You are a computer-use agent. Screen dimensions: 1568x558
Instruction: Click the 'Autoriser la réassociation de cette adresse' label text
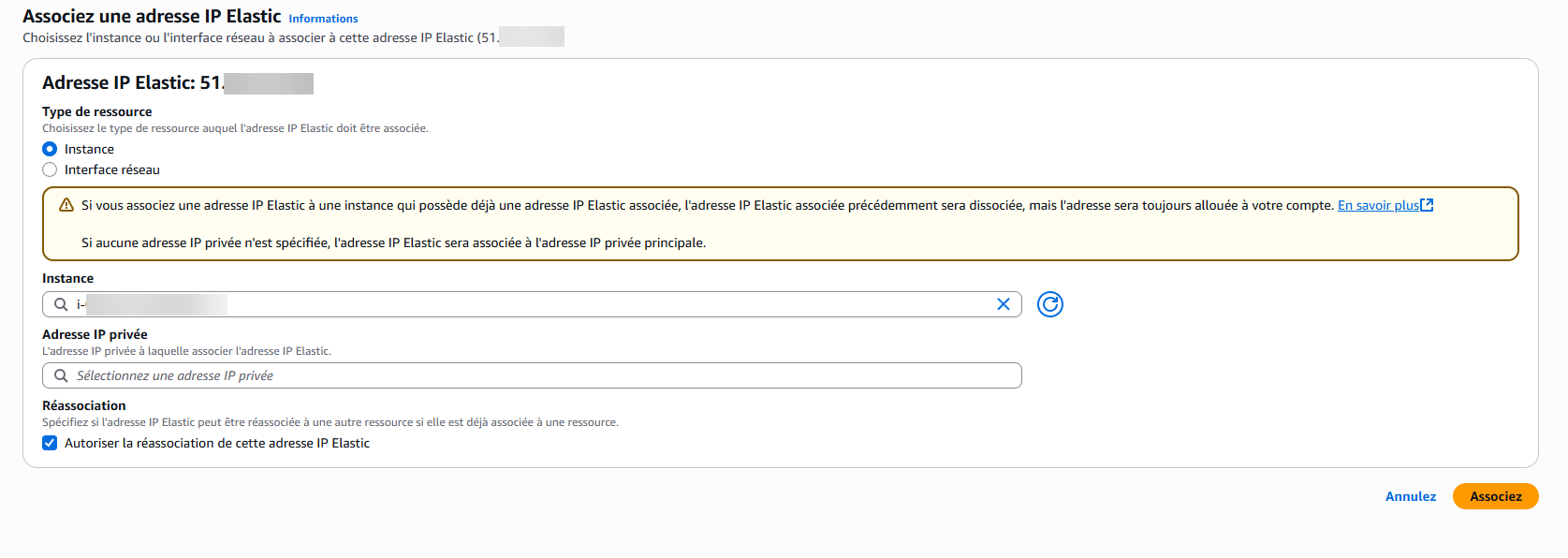pyautogui.click(x=217, y=443)
